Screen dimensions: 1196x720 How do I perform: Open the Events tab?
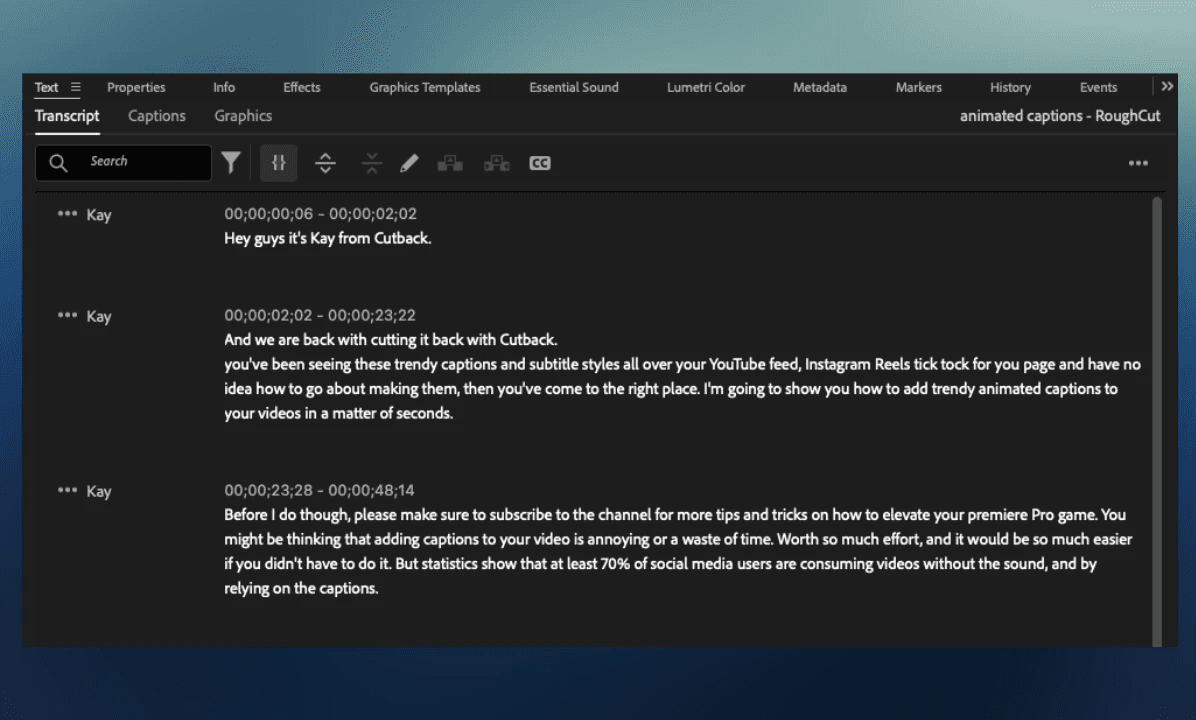pyautogui.click(x=1098, y=87)
